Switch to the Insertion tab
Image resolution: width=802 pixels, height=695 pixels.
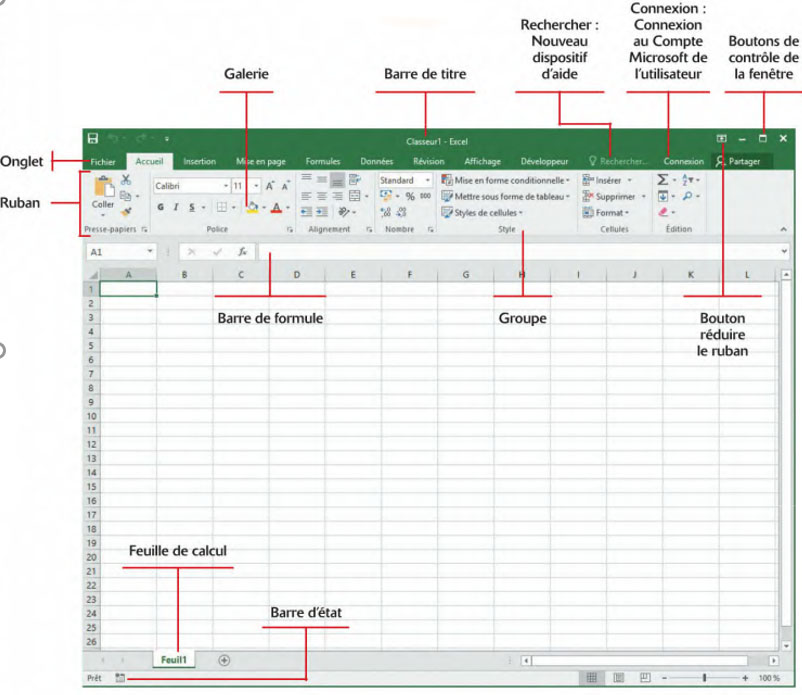[x=199, y=162]
